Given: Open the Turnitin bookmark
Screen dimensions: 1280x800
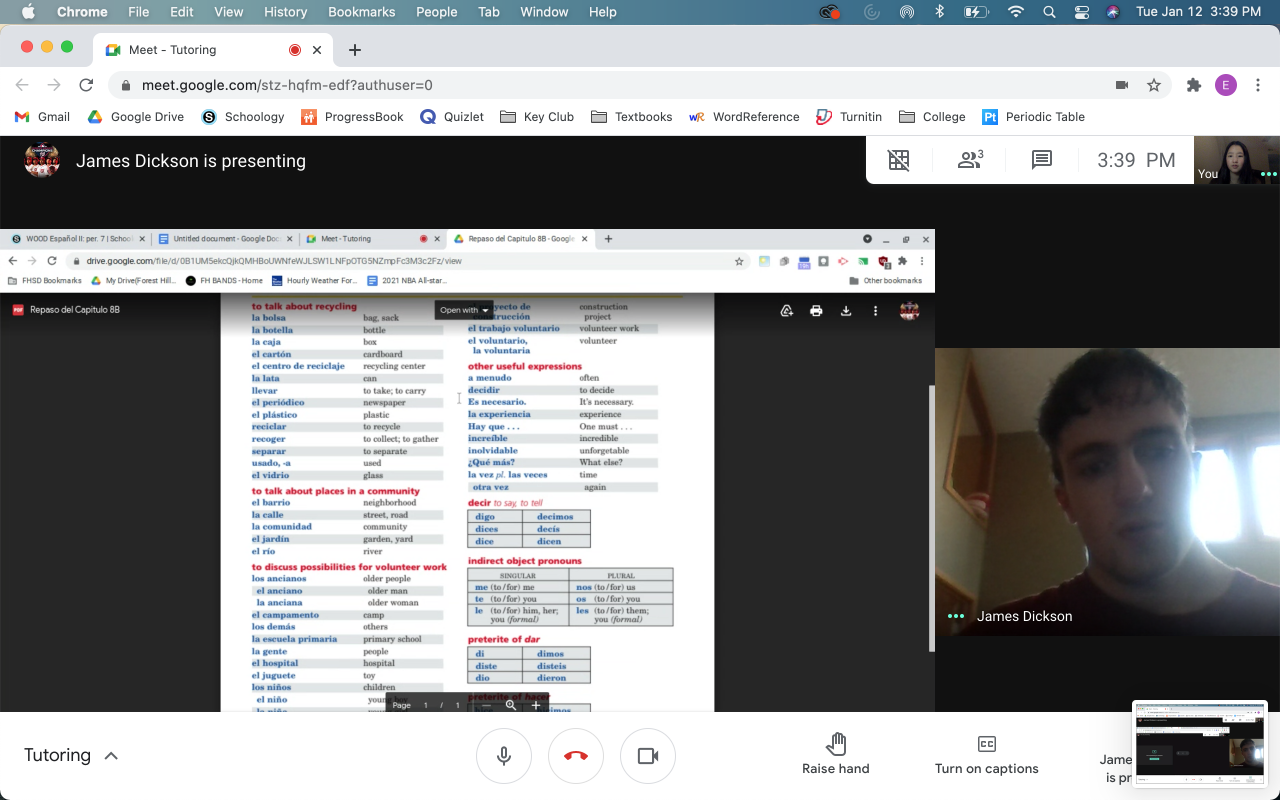Looking at the screenshot, I should pyautogui.click(x=849, y=117).
